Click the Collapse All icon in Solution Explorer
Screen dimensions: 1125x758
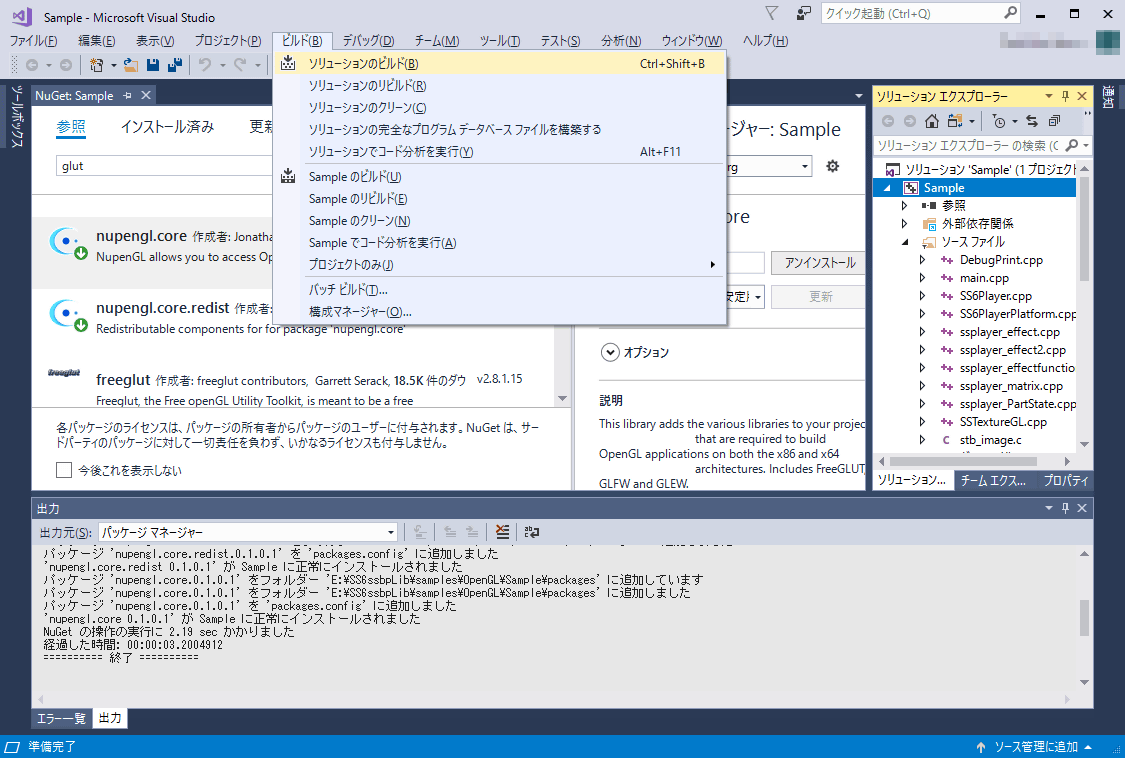click(x=1054, y=121)
